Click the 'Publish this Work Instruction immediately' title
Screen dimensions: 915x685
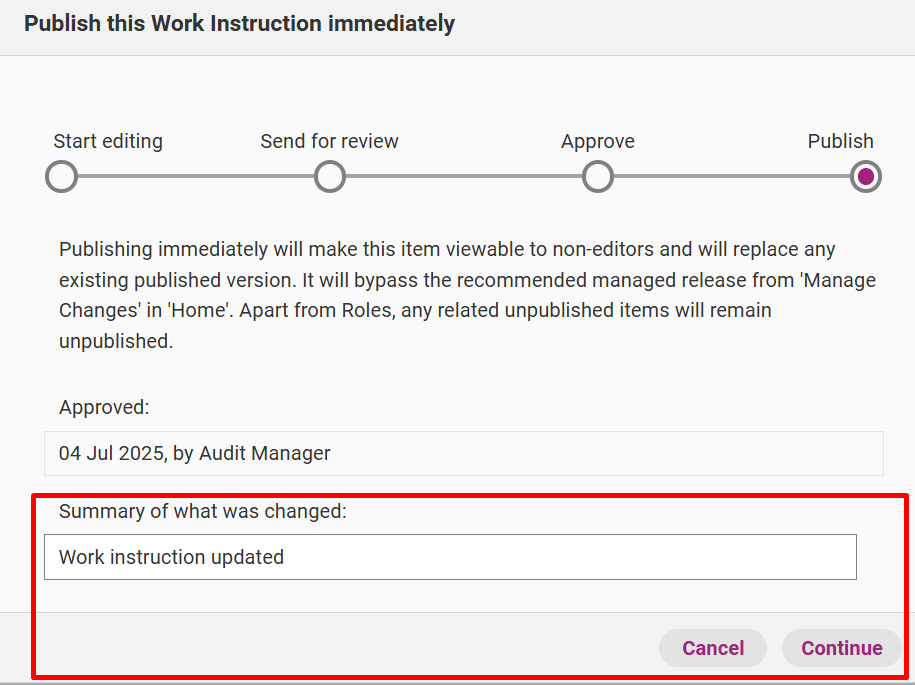pos(239,24)
